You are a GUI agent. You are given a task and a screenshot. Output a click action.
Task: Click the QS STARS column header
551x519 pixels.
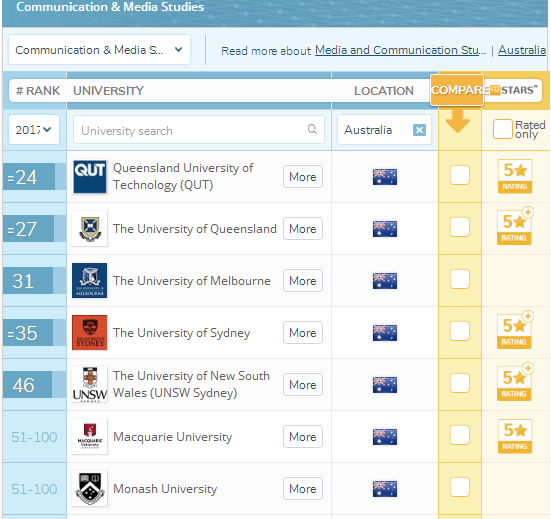pos(514,90)
